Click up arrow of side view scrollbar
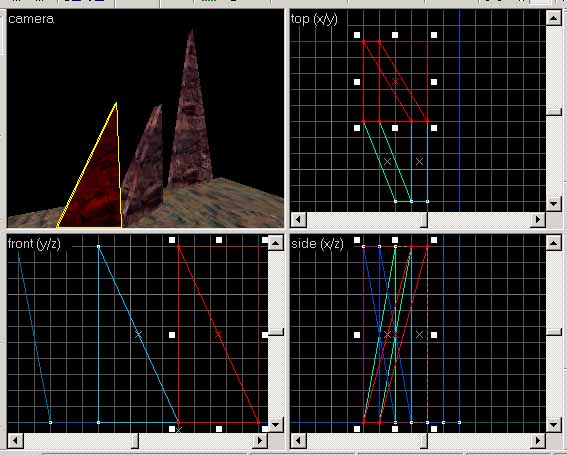Screen dimensions: 567x455 point(553,243)
